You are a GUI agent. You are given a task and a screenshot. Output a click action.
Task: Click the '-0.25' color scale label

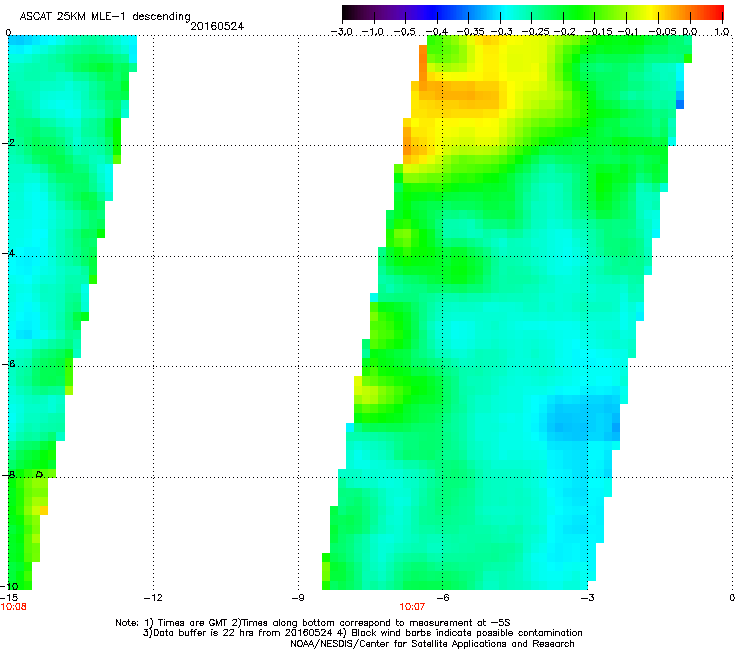click(x=536, y=32)
